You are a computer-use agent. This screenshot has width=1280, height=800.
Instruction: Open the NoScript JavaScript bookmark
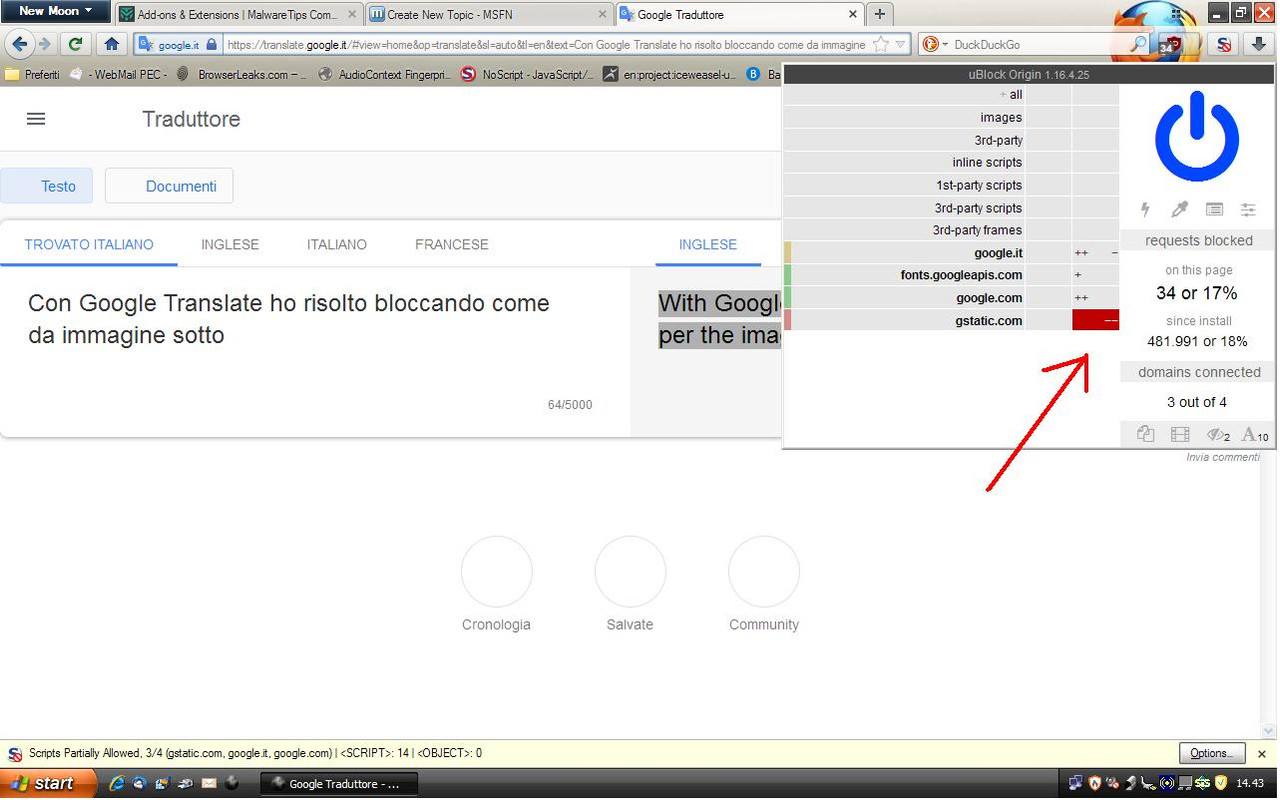(527, 75)
